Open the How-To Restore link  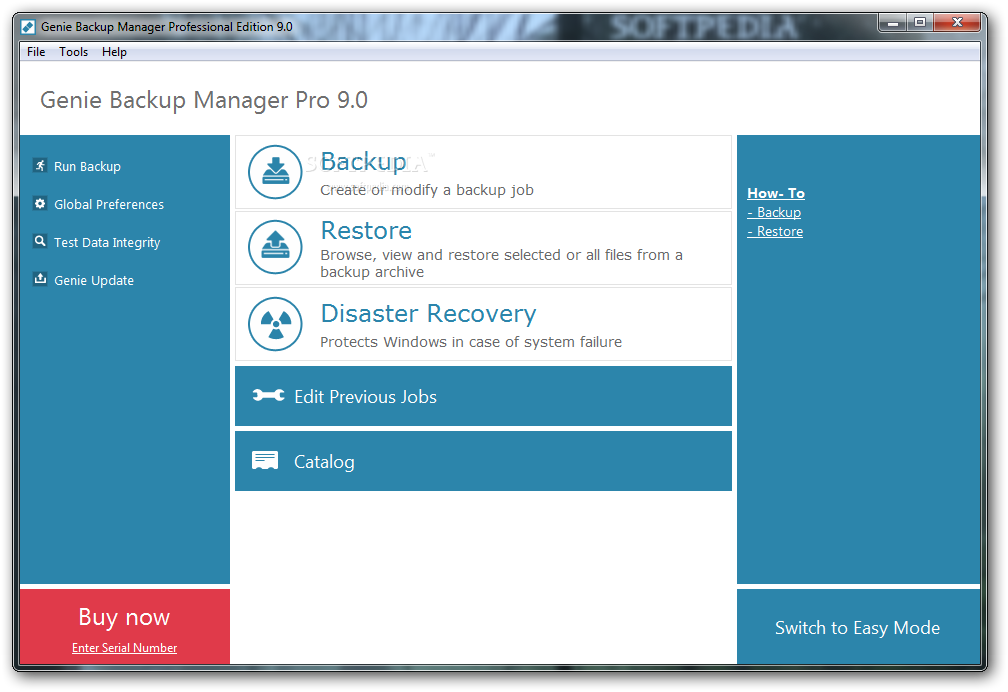click(x=775, y=232)
